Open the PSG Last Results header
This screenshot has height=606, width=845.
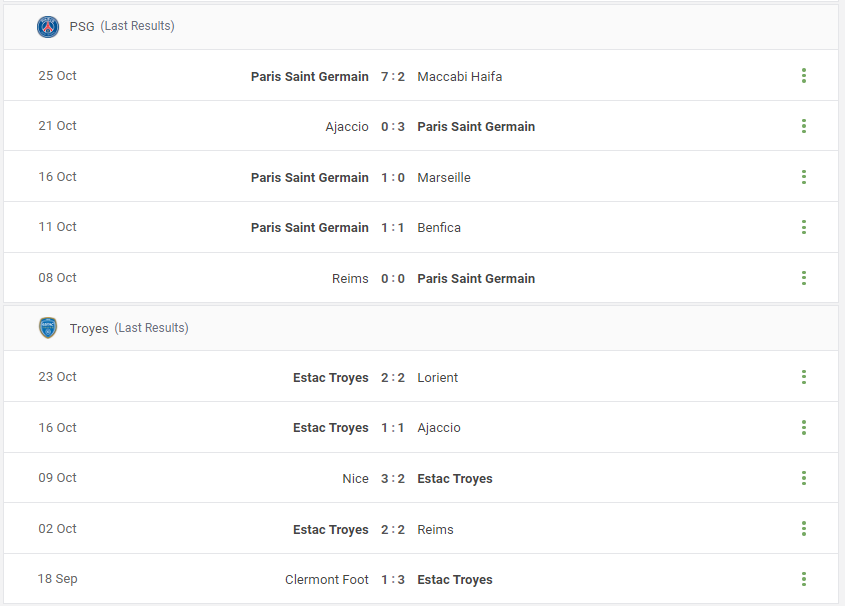click(421, 27)
